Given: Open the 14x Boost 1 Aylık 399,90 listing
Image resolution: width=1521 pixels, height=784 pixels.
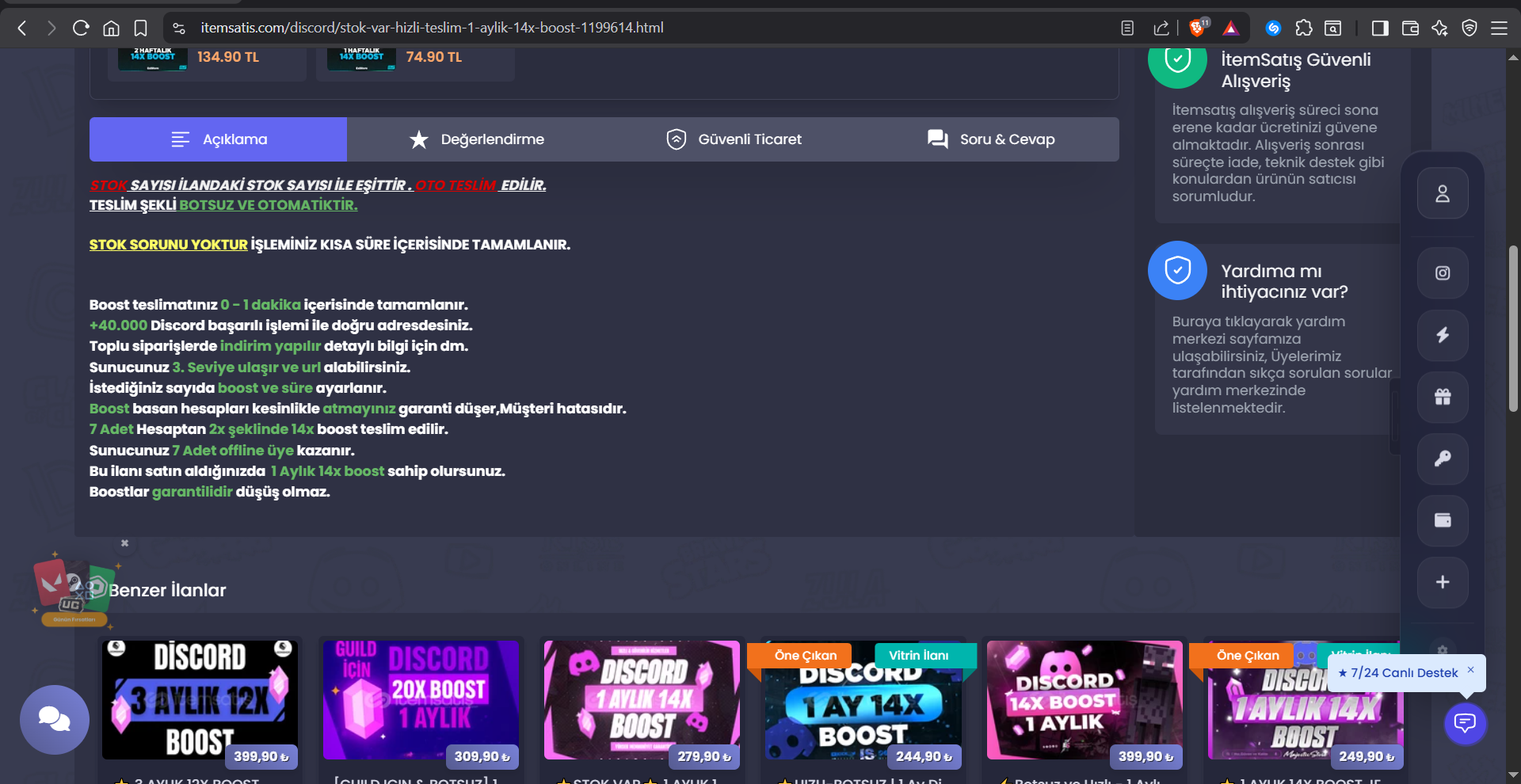Looking at the screenshot, I should 1085,700.
